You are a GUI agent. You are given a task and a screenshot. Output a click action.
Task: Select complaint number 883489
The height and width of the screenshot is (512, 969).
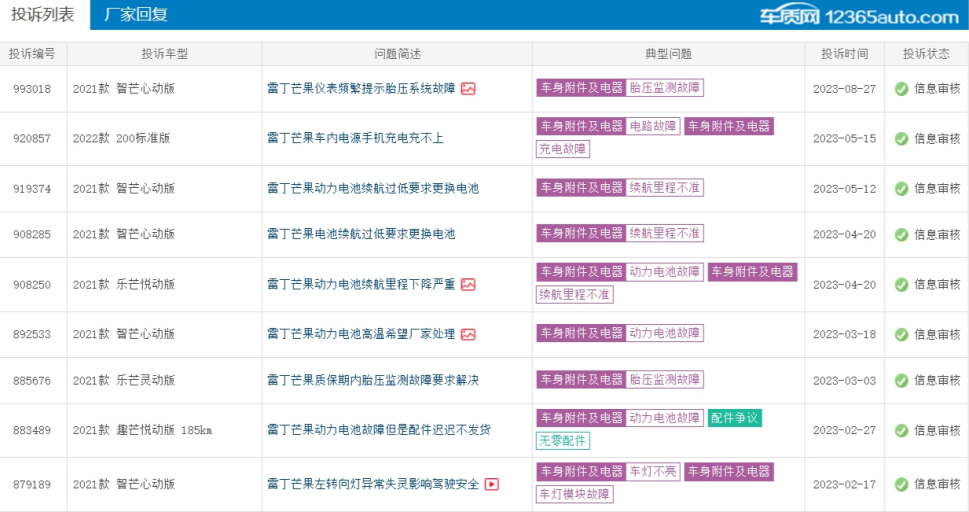pyautogui.click(x=32, y=430)
